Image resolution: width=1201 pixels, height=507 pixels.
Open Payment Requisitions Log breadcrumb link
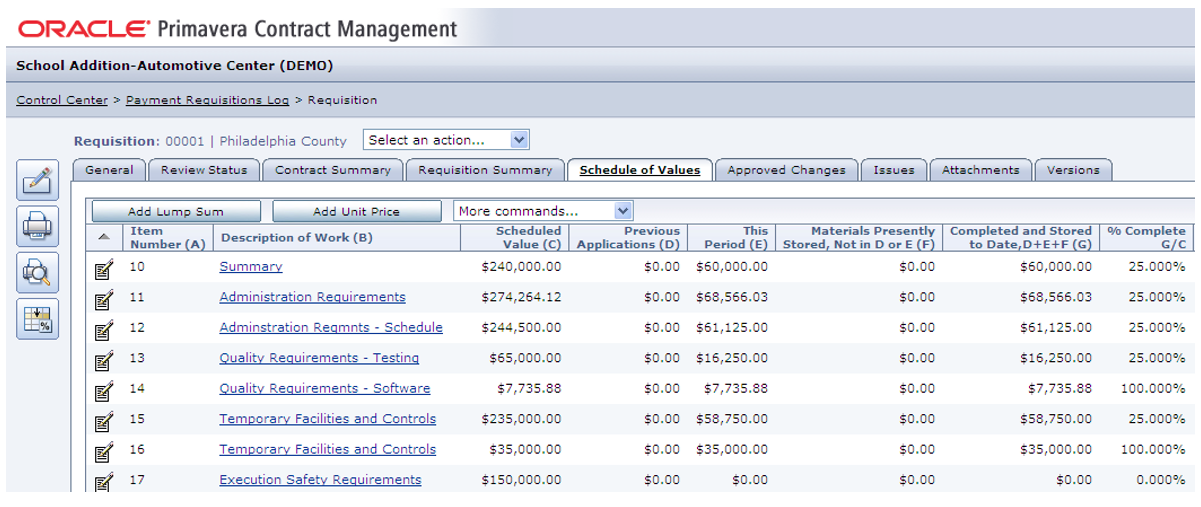click(x=207, y=100)
